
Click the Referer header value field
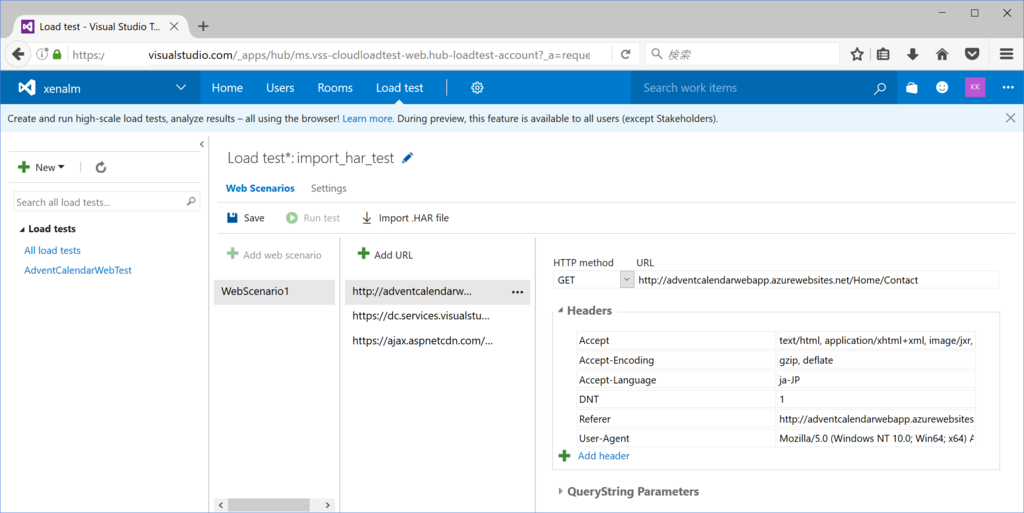[876, 419]
